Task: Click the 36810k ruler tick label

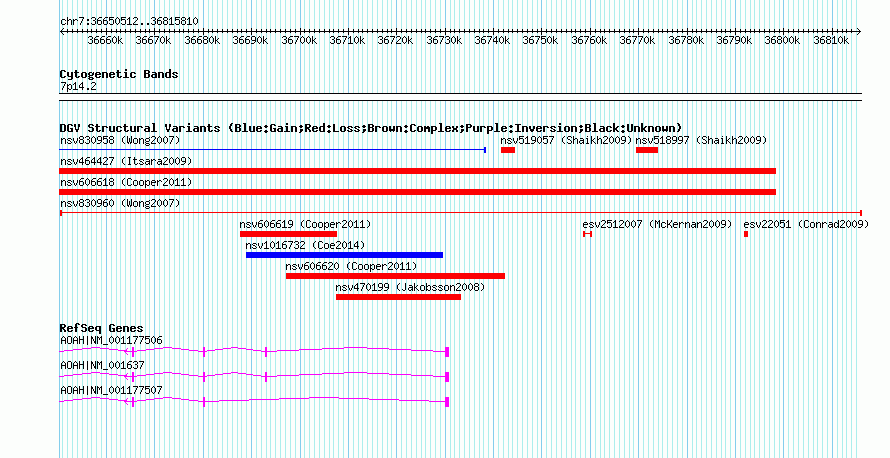Action: coord(832,40)
